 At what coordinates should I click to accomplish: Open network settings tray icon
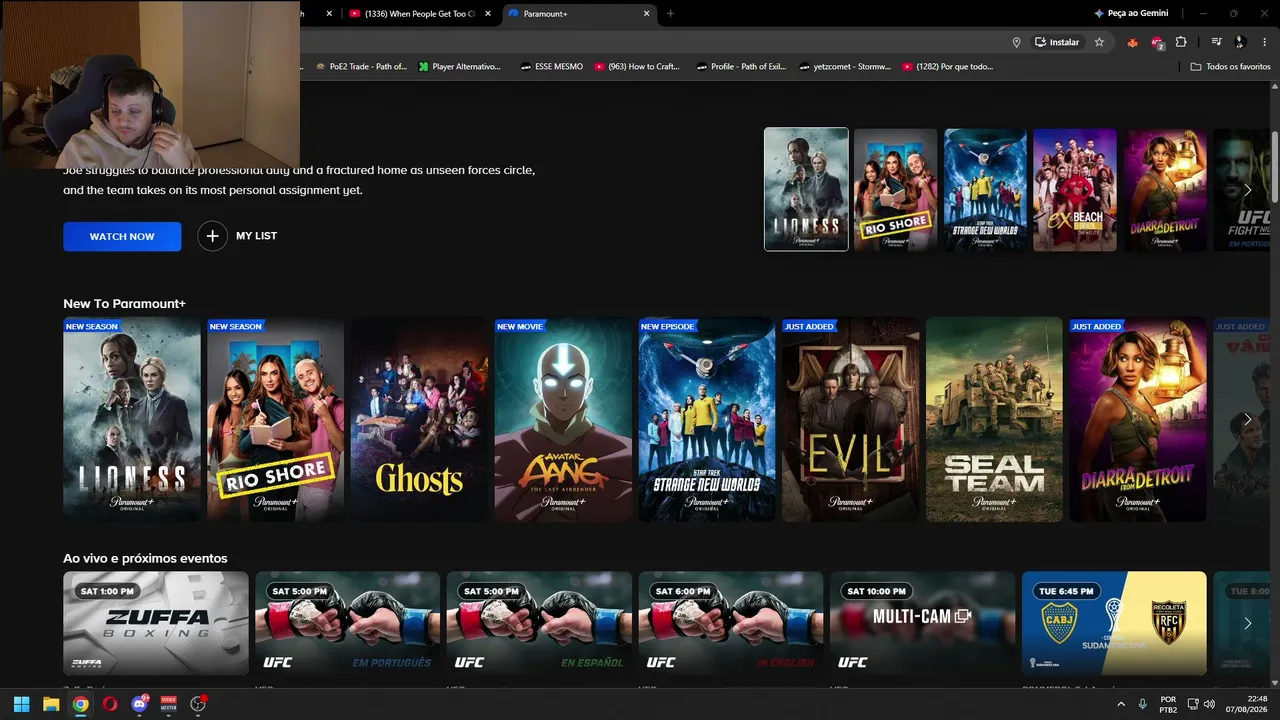1193,704
